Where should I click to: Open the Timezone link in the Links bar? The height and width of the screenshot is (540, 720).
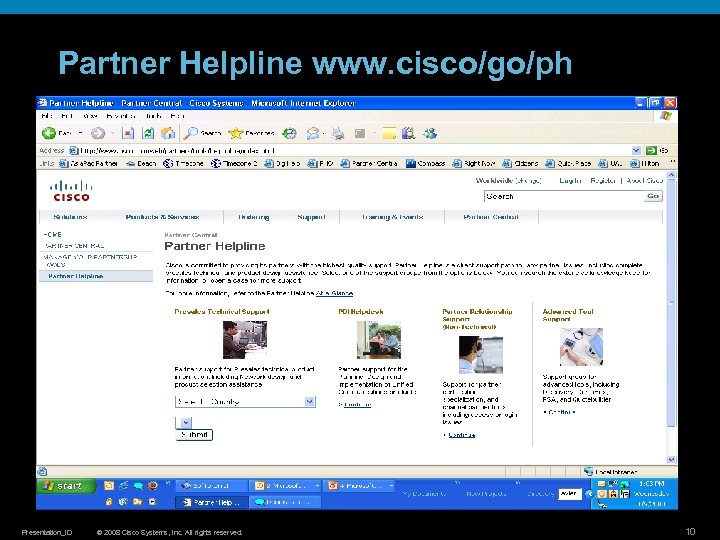(183, 163)
